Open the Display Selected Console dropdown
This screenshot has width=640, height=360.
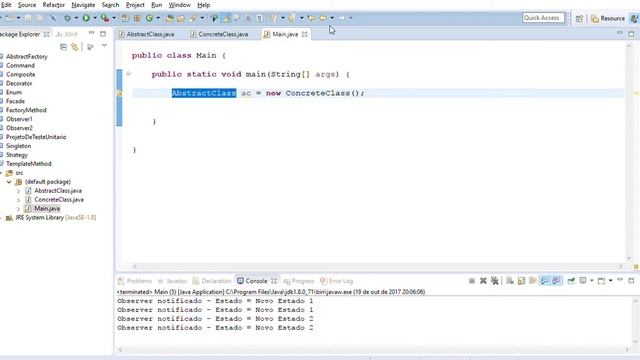(592, 280)
